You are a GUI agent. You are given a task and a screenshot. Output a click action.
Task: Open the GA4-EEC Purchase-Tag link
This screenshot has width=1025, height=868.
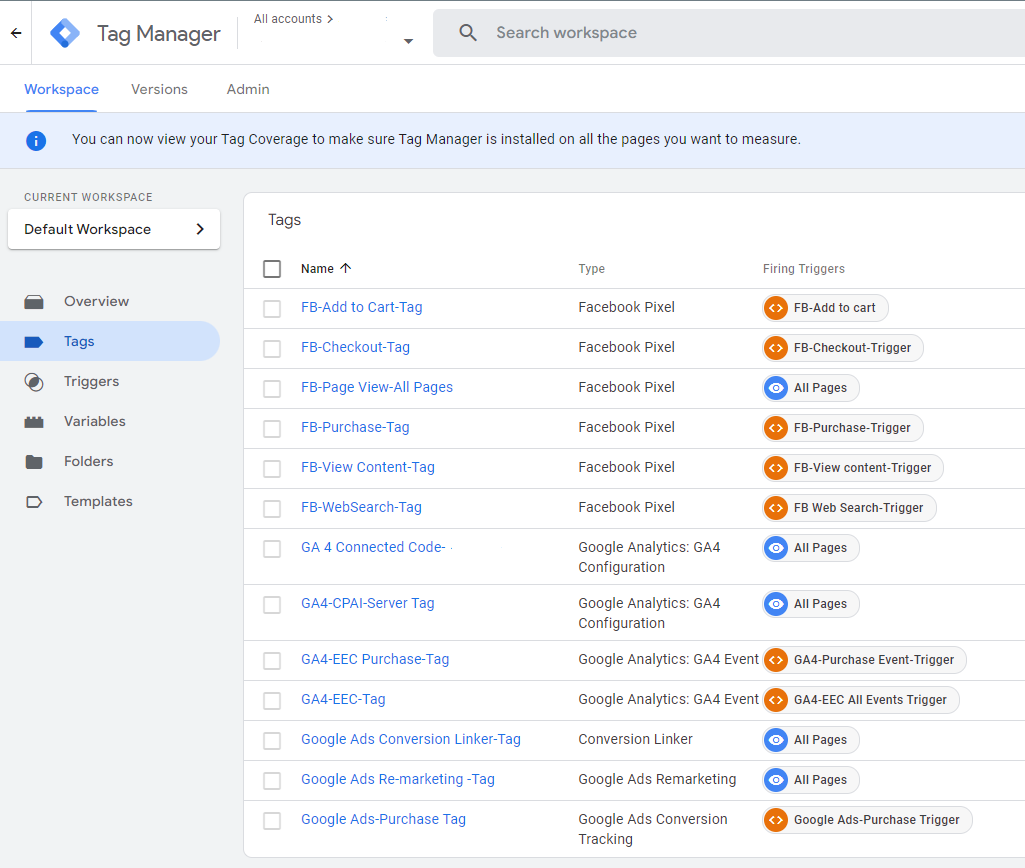coord(375,659)
